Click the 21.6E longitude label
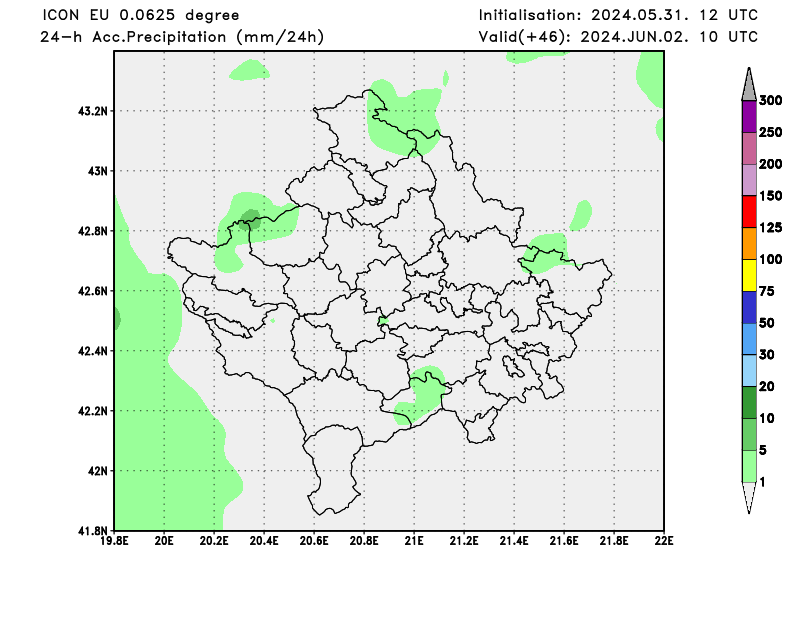 564,540
